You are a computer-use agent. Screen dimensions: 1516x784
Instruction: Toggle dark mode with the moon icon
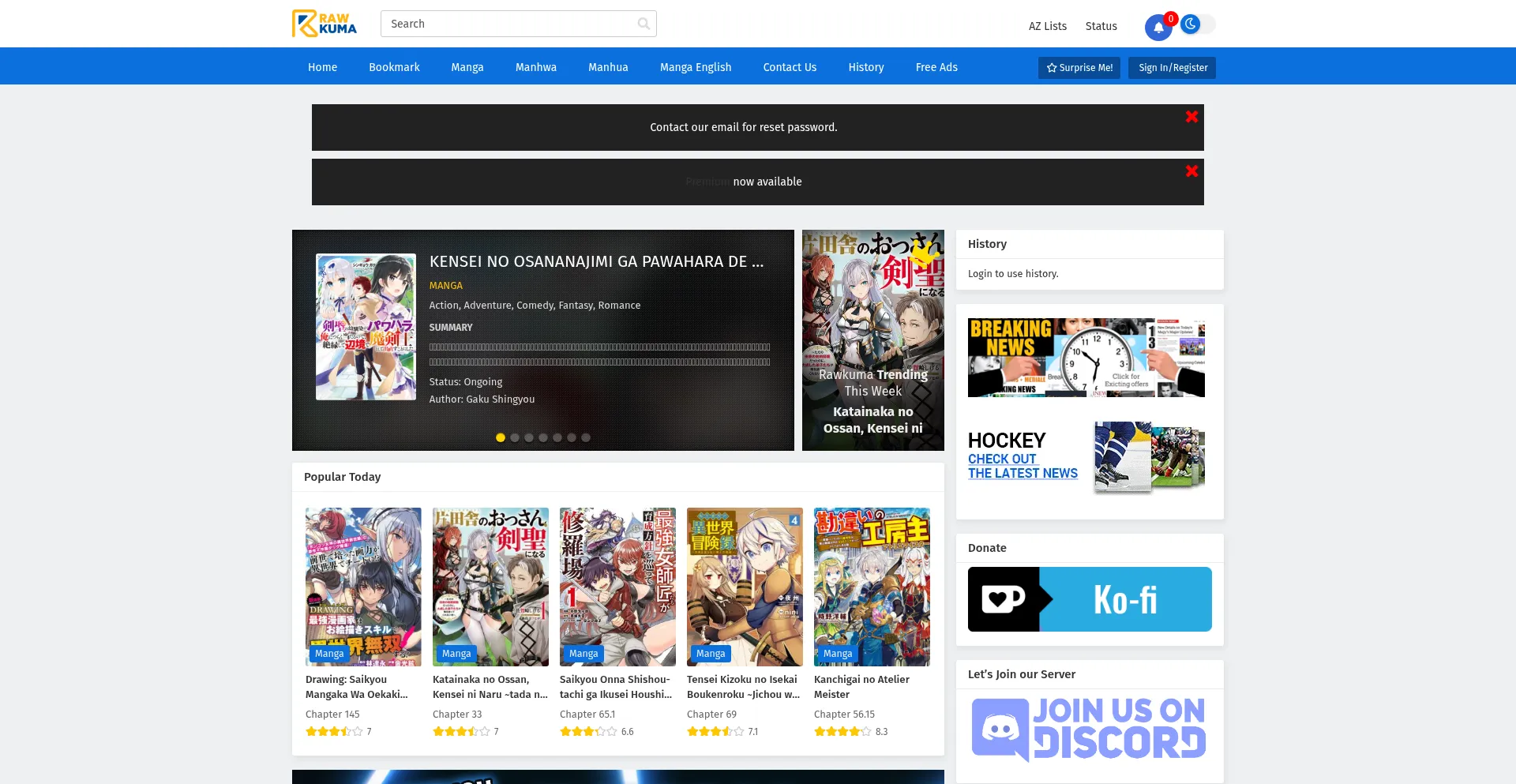(x=1191, y=24)
